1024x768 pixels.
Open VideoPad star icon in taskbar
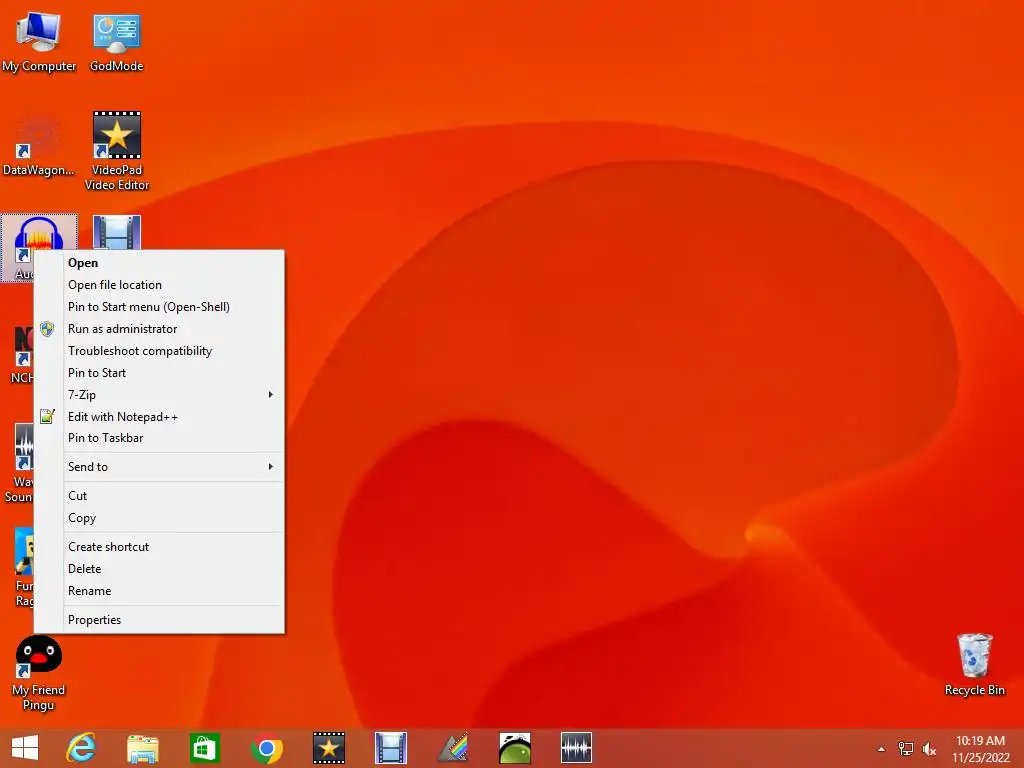(x=328, y=748)
